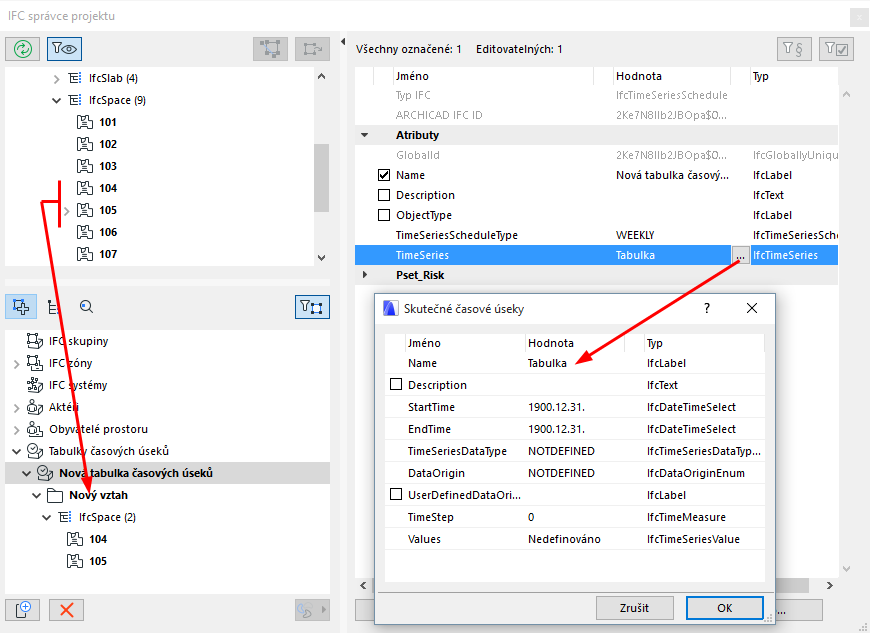Viewport: 870px width, 633px height.
Task: Open the filter properties by scheme button
Action: coord(794,49)
